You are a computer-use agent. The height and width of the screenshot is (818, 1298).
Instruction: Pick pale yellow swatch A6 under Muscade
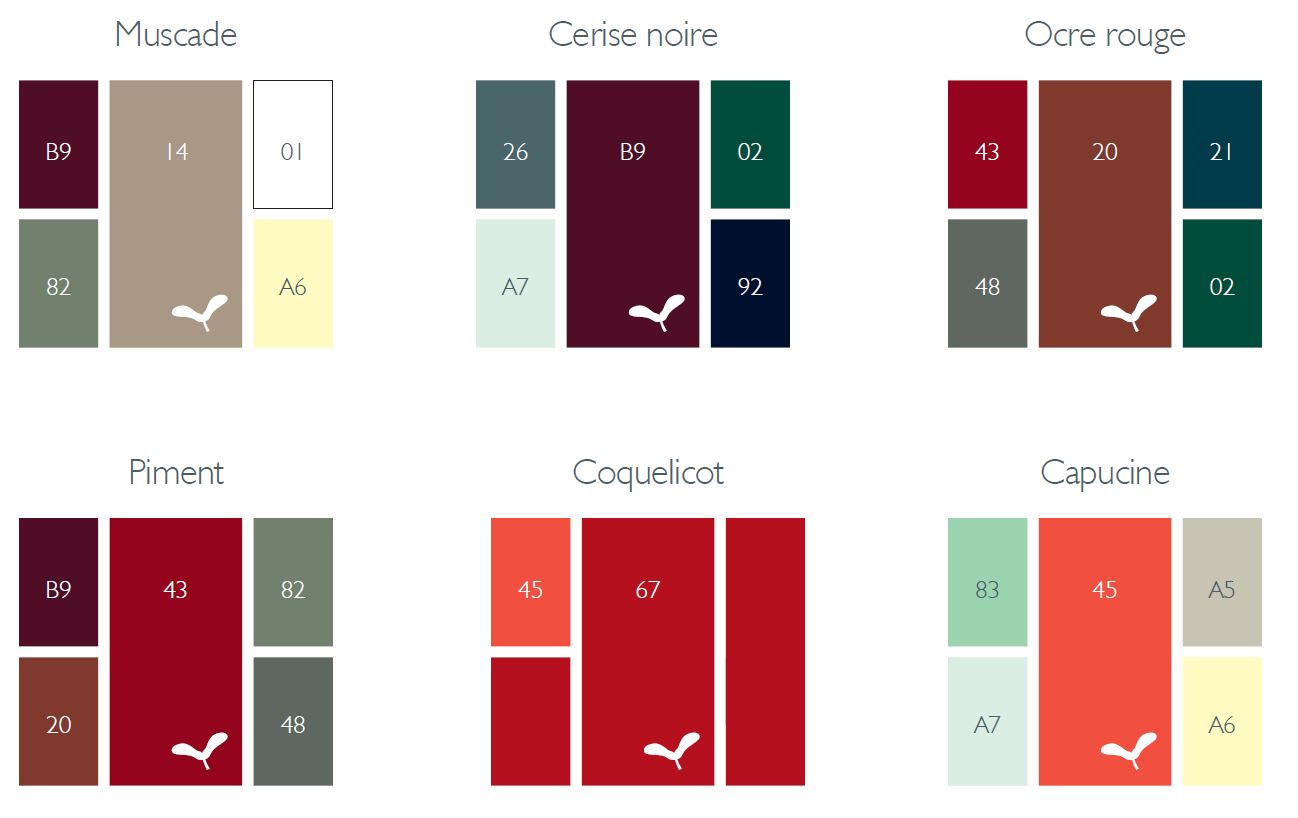[293, 284]
